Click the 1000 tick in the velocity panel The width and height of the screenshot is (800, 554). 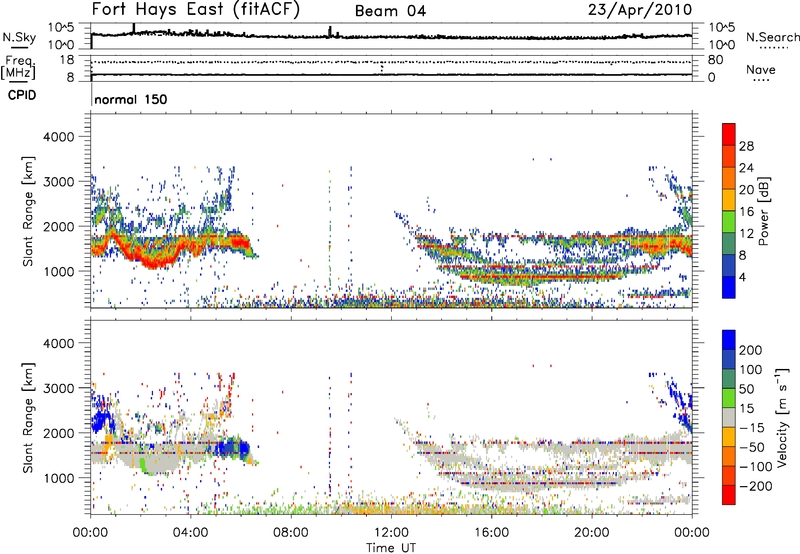(x=58, y=478)
